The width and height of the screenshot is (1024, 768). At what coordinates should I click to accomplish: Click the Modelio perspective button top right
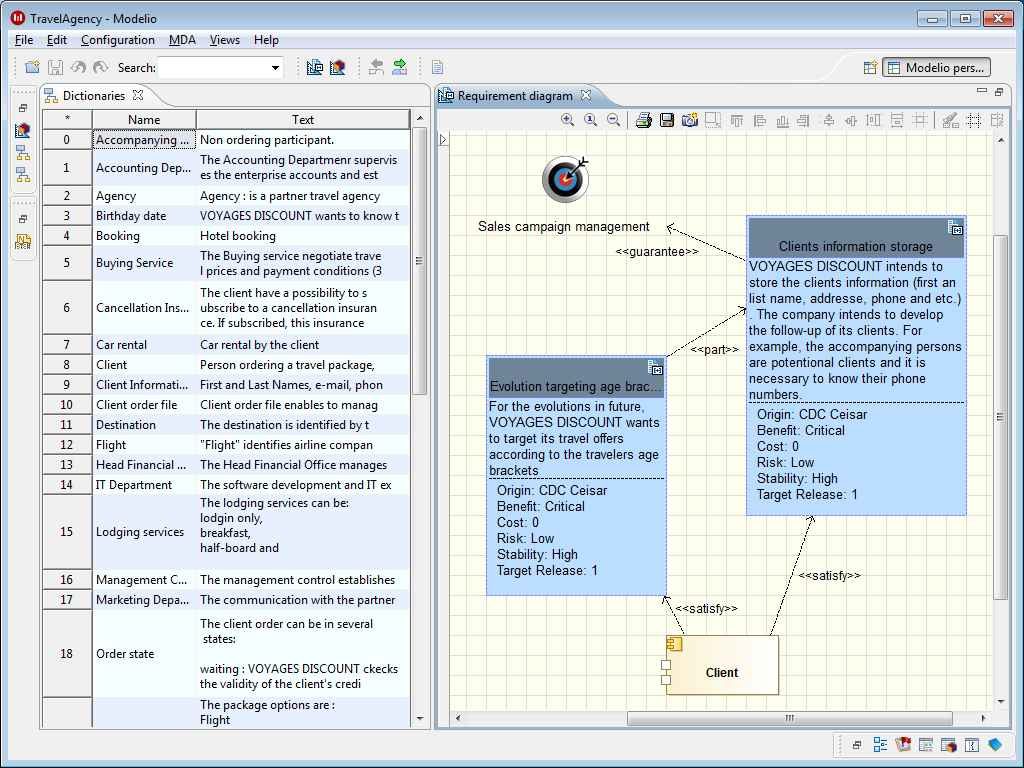click(x=936, y=68)
